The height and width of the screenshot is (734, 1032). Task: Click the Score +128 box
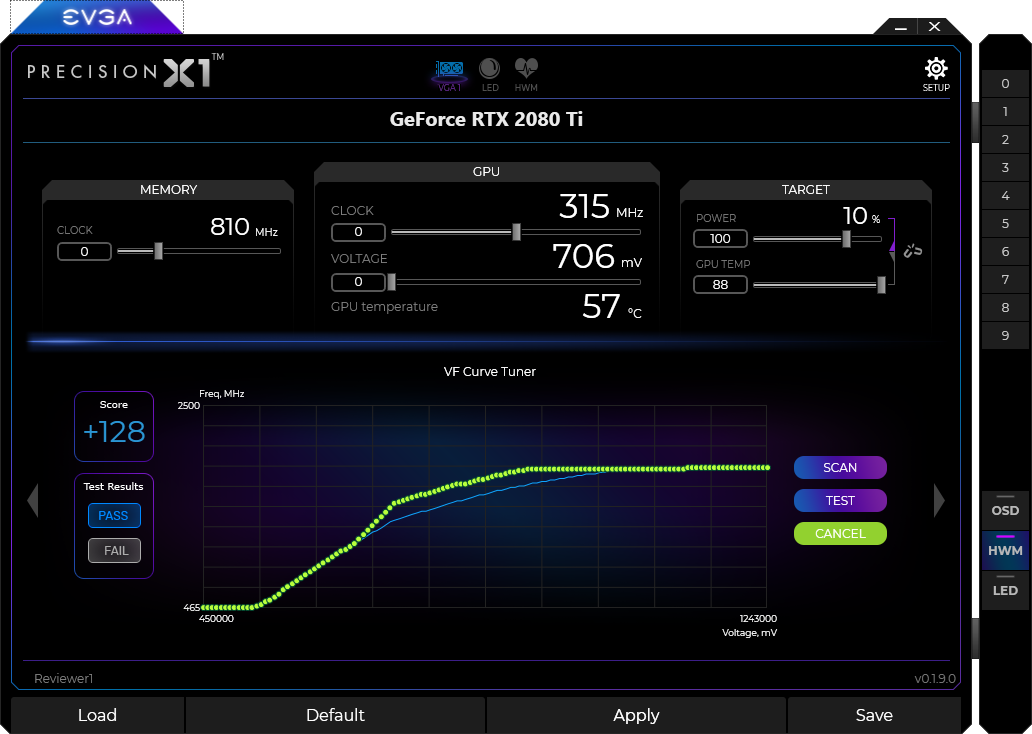(x=114, y=427)
